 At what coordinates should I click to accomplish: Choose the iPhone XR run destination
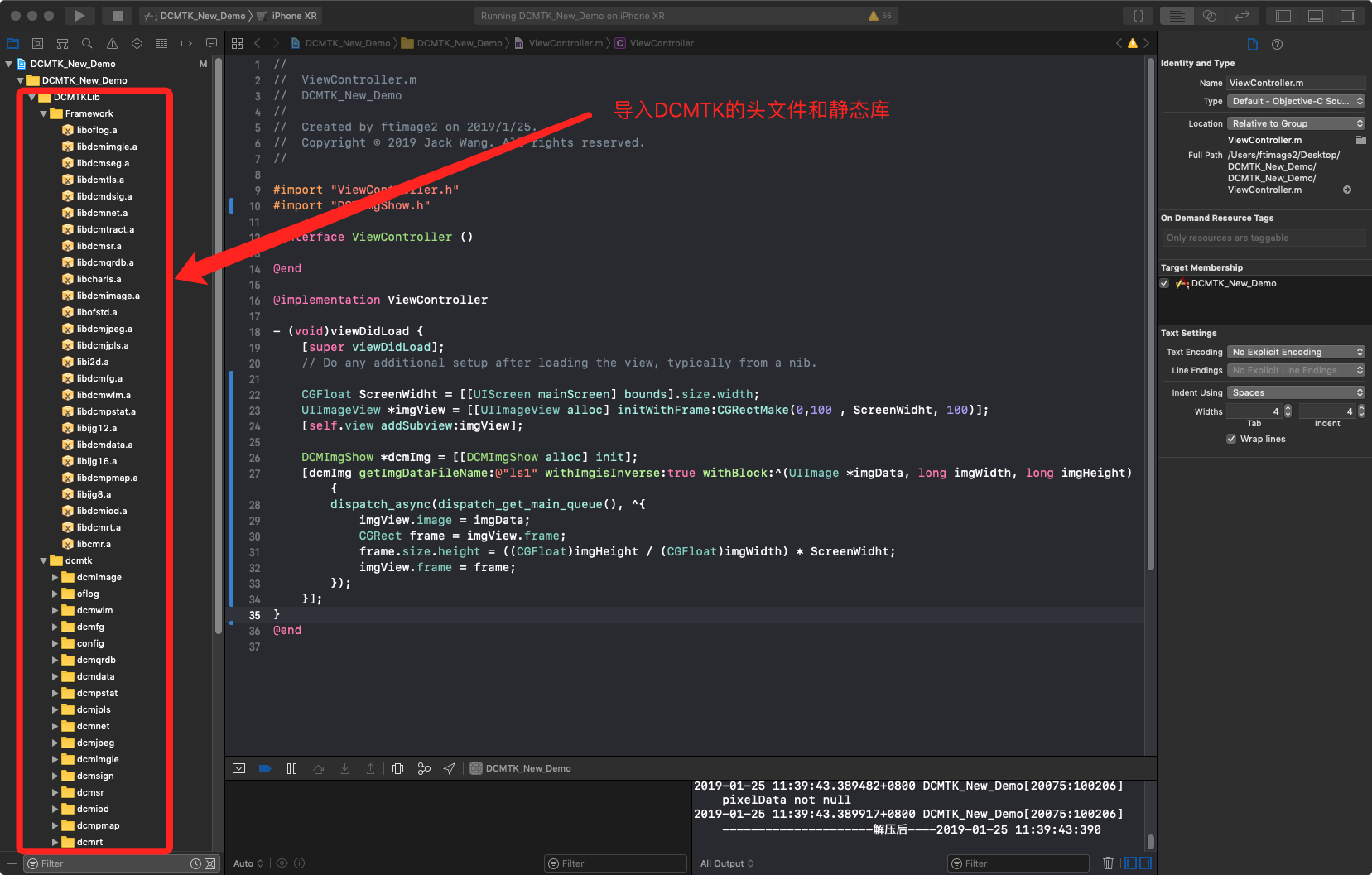pos(286,16)
